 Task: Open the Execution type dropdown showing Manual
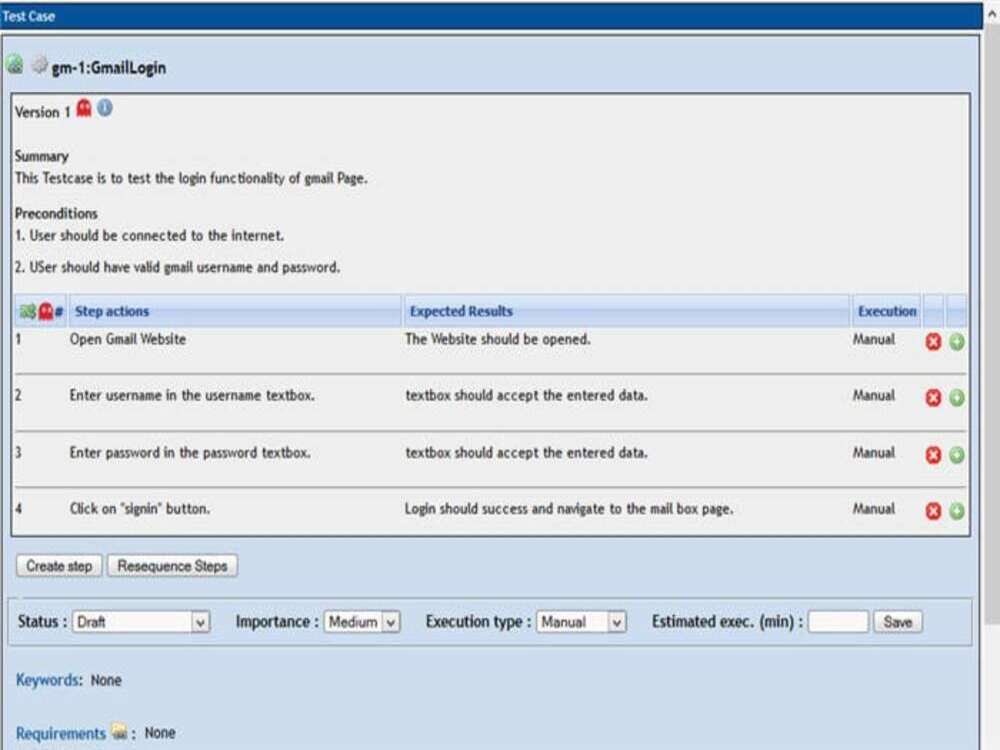[581, 622]
